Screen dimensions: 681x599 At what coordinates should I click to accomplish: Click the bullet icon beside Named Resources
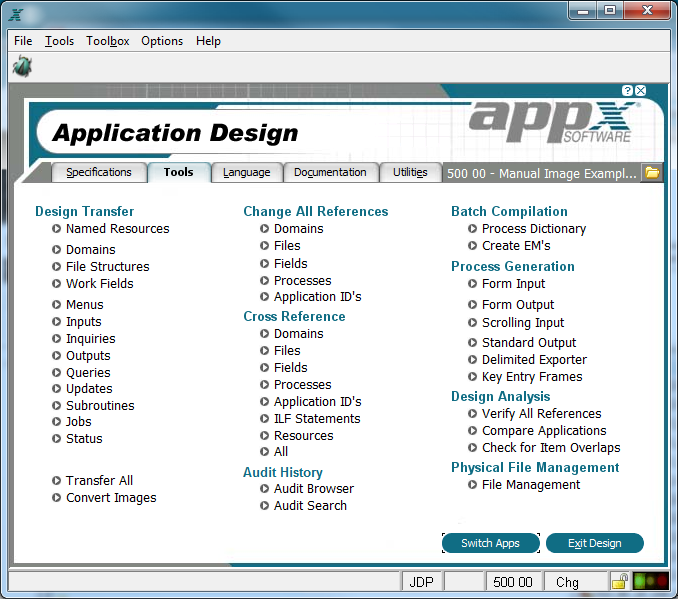[x=56, y=228]
